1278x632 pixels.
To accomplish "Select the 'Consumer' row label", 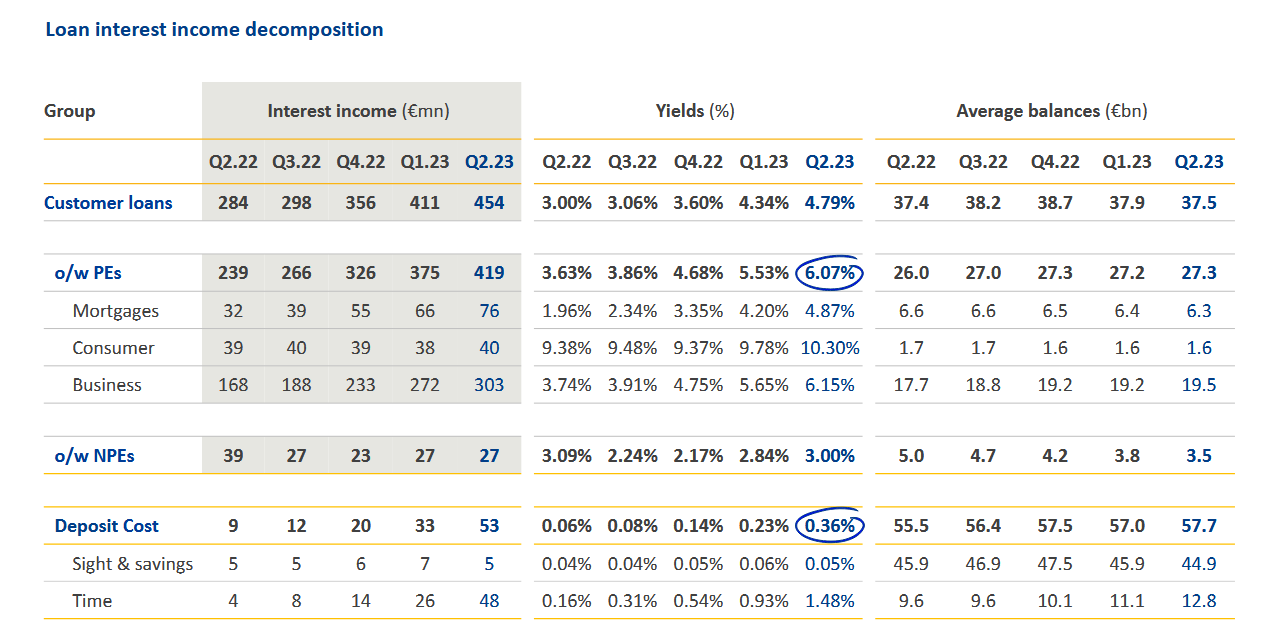I will pos(113,348).
